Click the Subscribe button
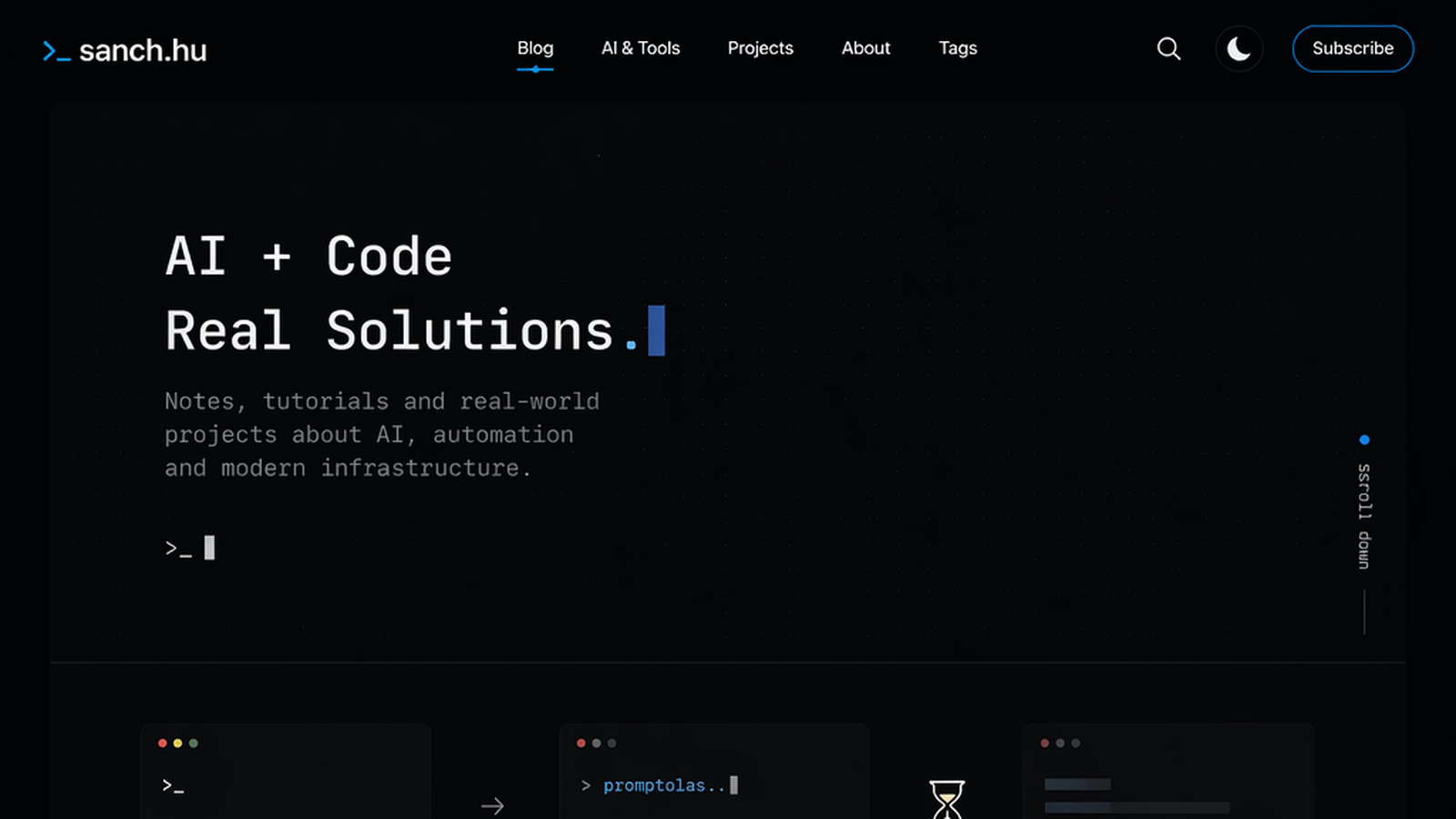Screen dimensions: 1456x819 click(1352, 49)
